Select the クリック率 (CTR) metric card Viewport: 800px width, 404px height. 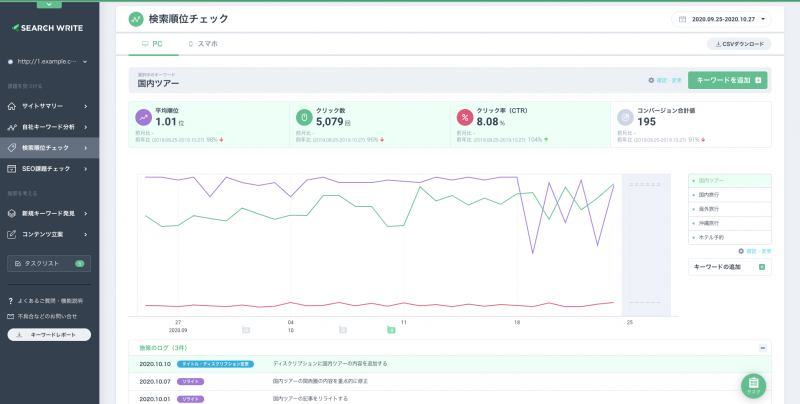[531, 124]
